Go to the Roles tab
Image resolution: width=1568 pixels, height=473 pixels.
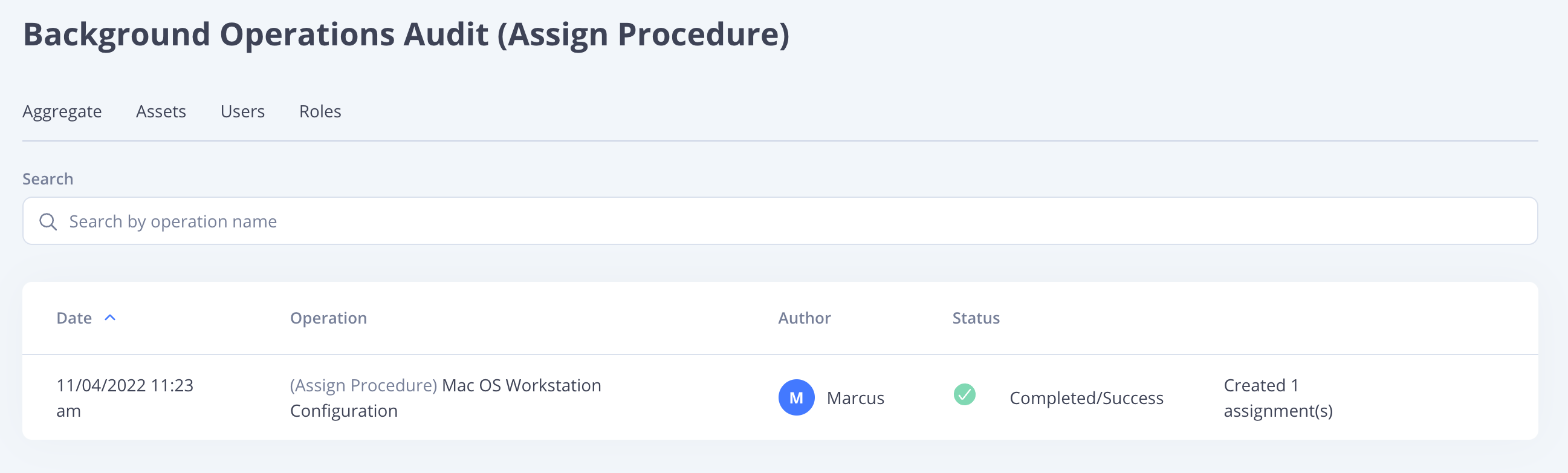pyautogui.click(x=320, y=111)
